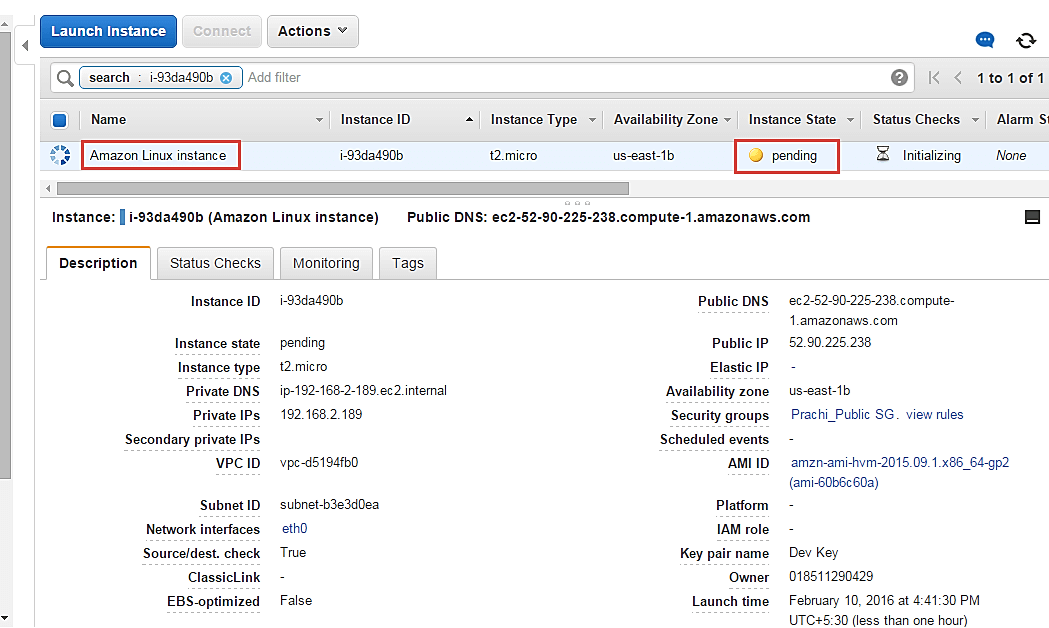Go to the previous results page
Screen dimensions: 1049x628
coord(958,78)
